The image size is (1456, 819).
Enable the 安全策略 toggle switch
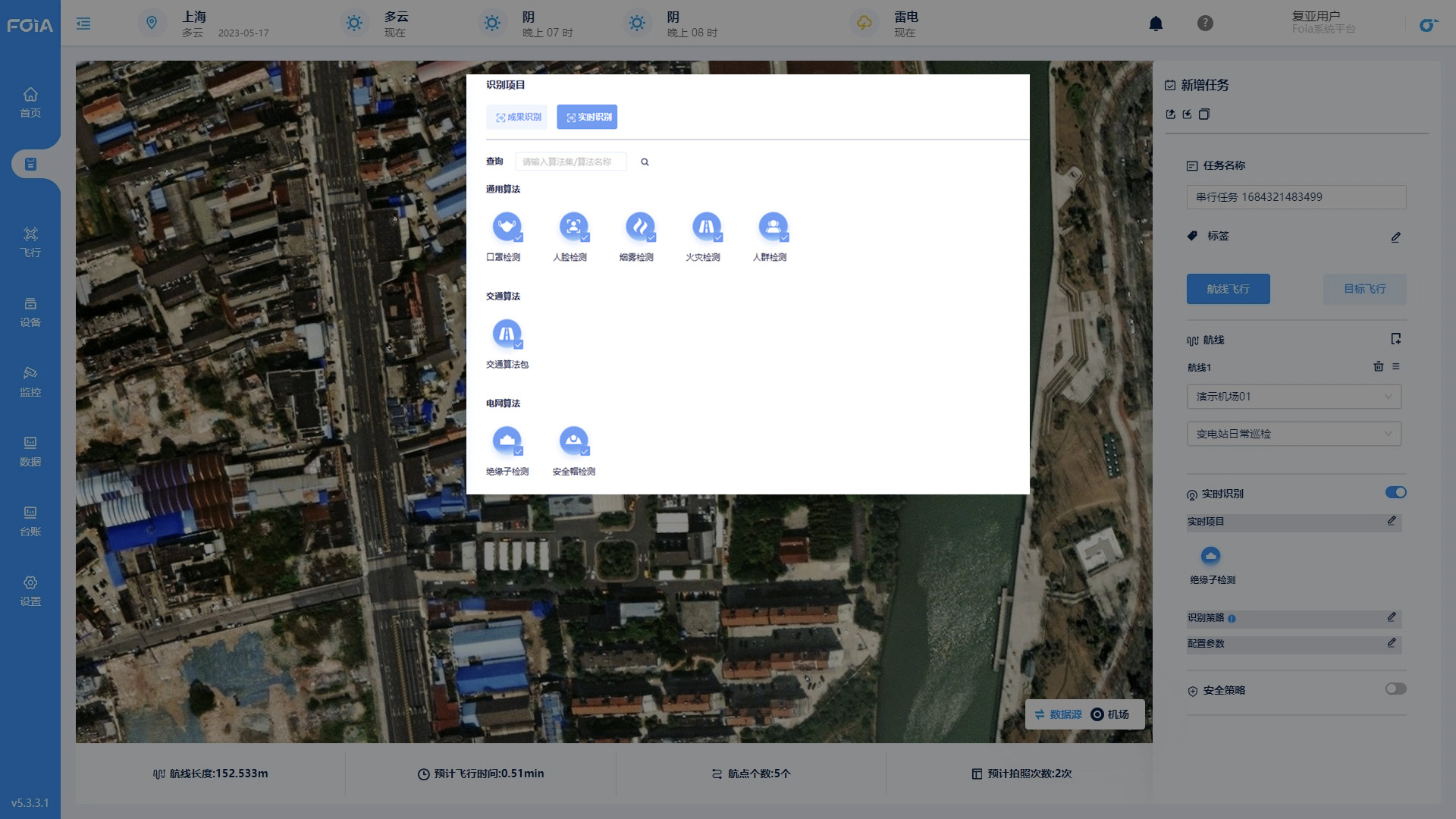pos(1395,689)
